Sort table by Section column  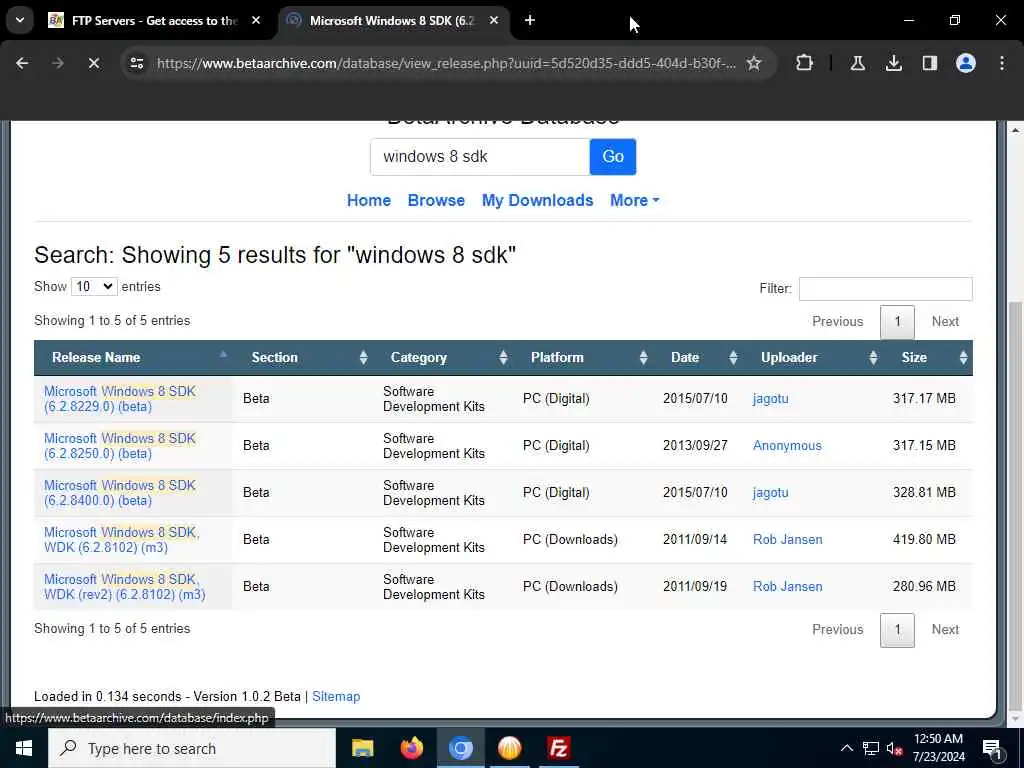tap(304, 358)
